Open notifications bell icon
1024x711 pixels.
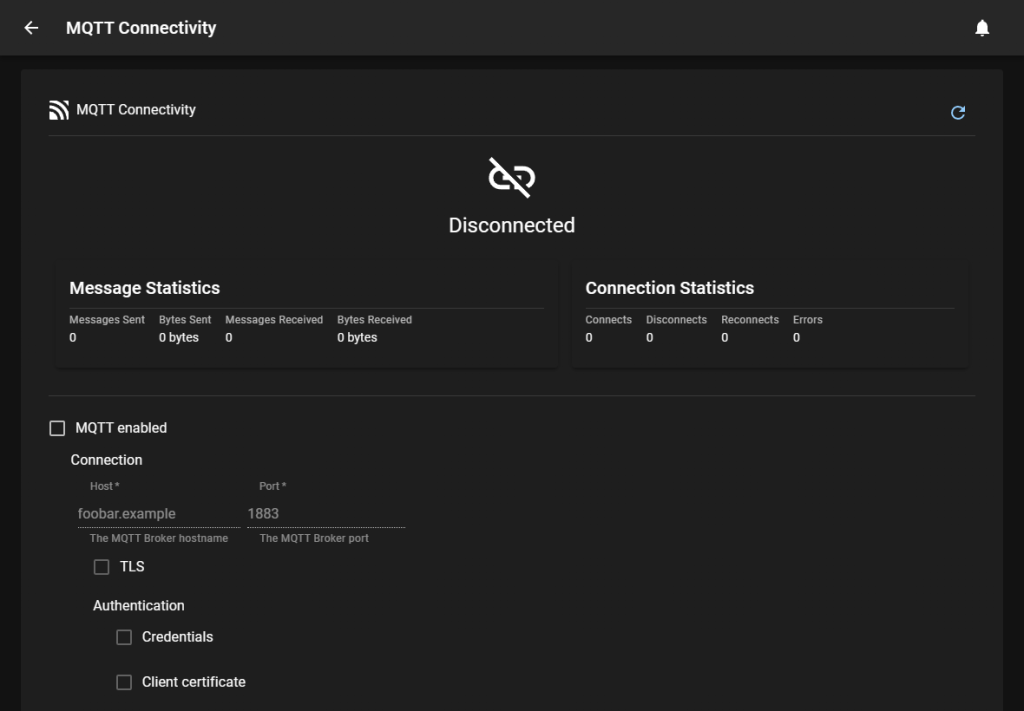(982, 28)
